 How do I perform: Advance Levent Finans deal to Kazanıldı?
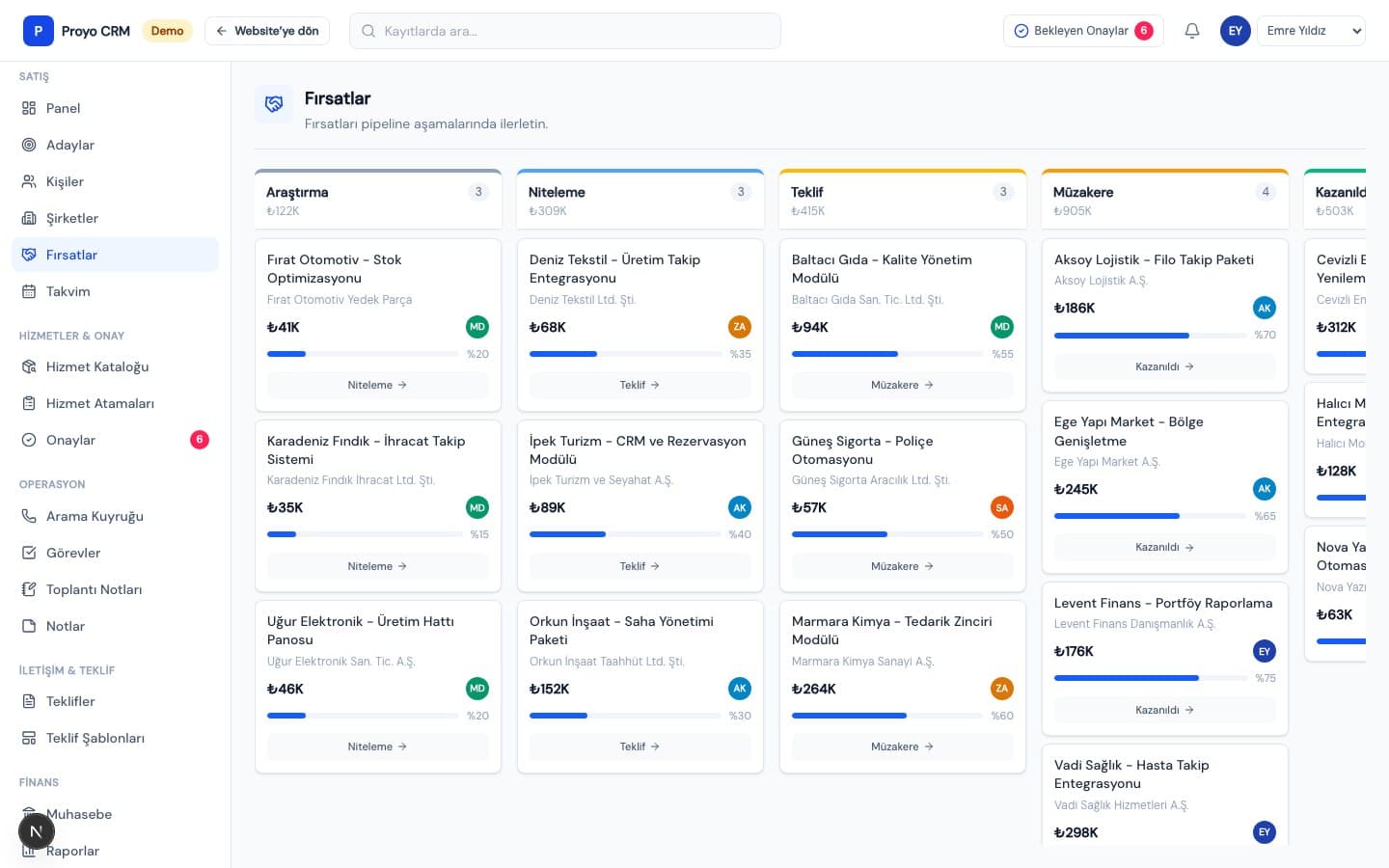[1164, 710]
